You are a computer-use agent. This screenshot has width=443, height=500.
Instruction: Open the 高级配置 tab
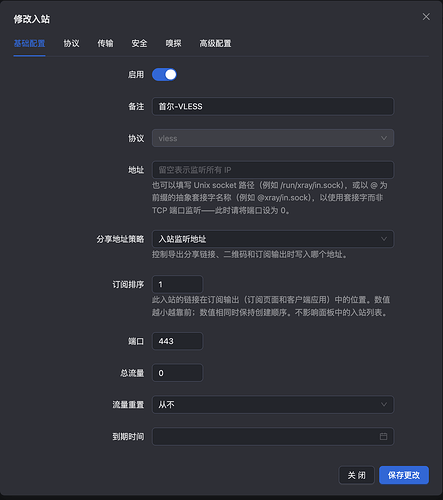pyautogui.click(x=215, y=43)
